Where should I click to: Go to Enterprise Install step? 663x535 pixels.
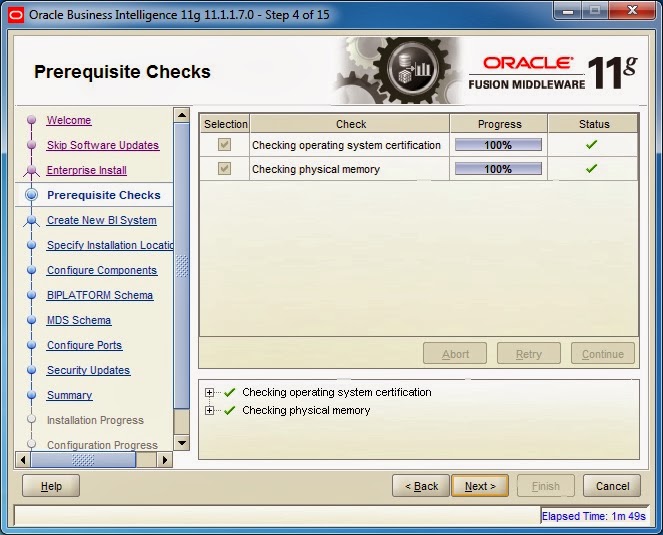click(87, 170)
